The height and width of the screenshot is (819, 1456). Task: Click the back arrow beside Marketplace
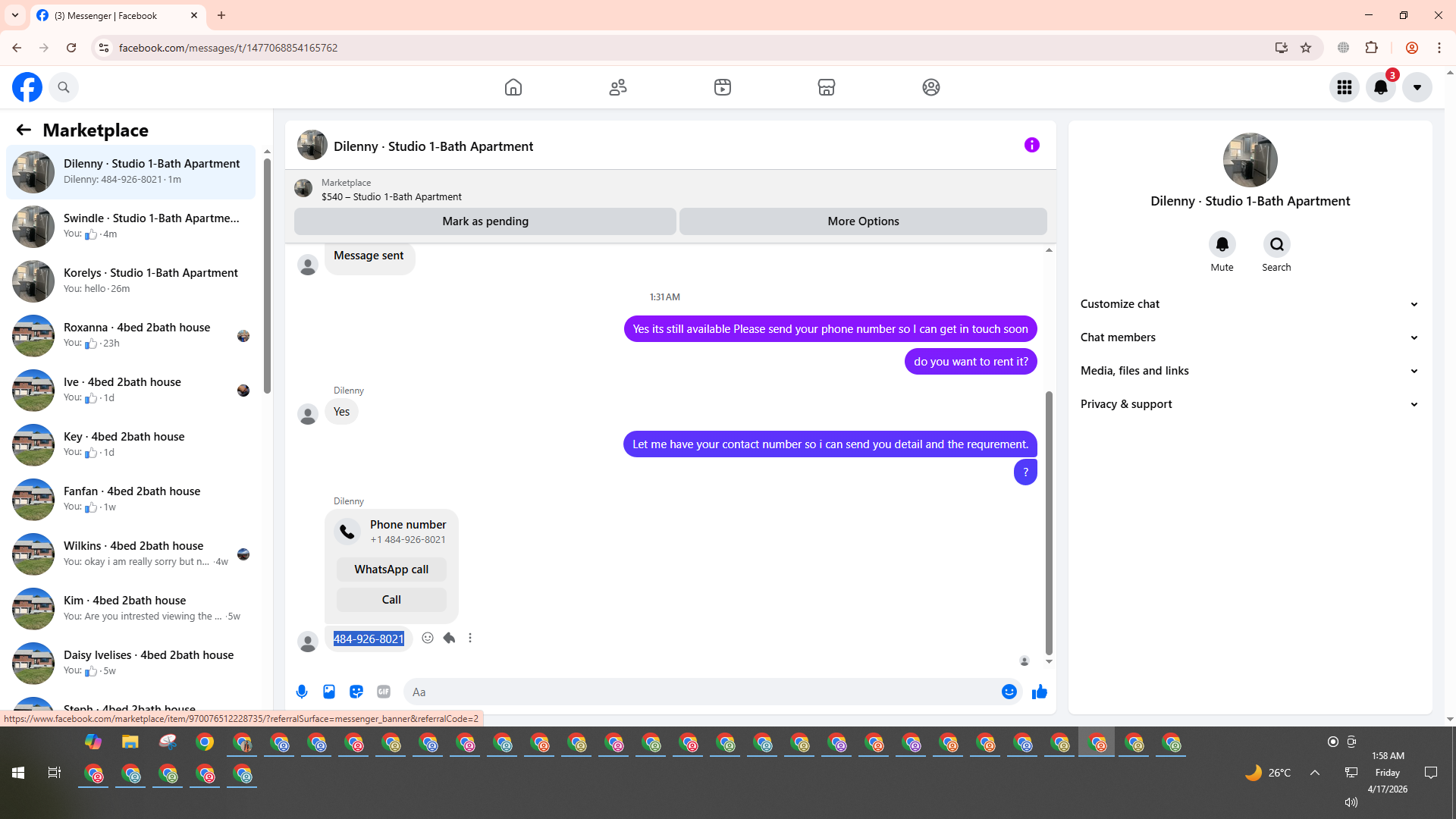click(24, 130)
